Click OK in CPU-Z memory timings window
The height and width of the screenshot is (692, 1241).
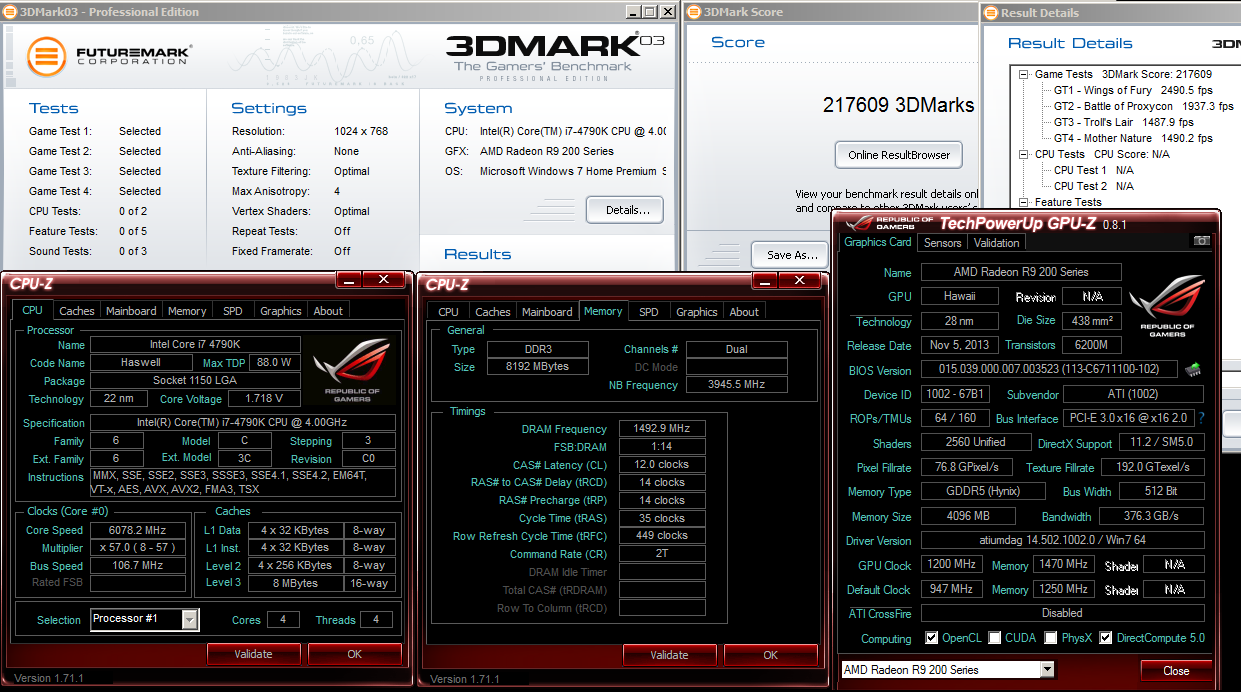770,655
